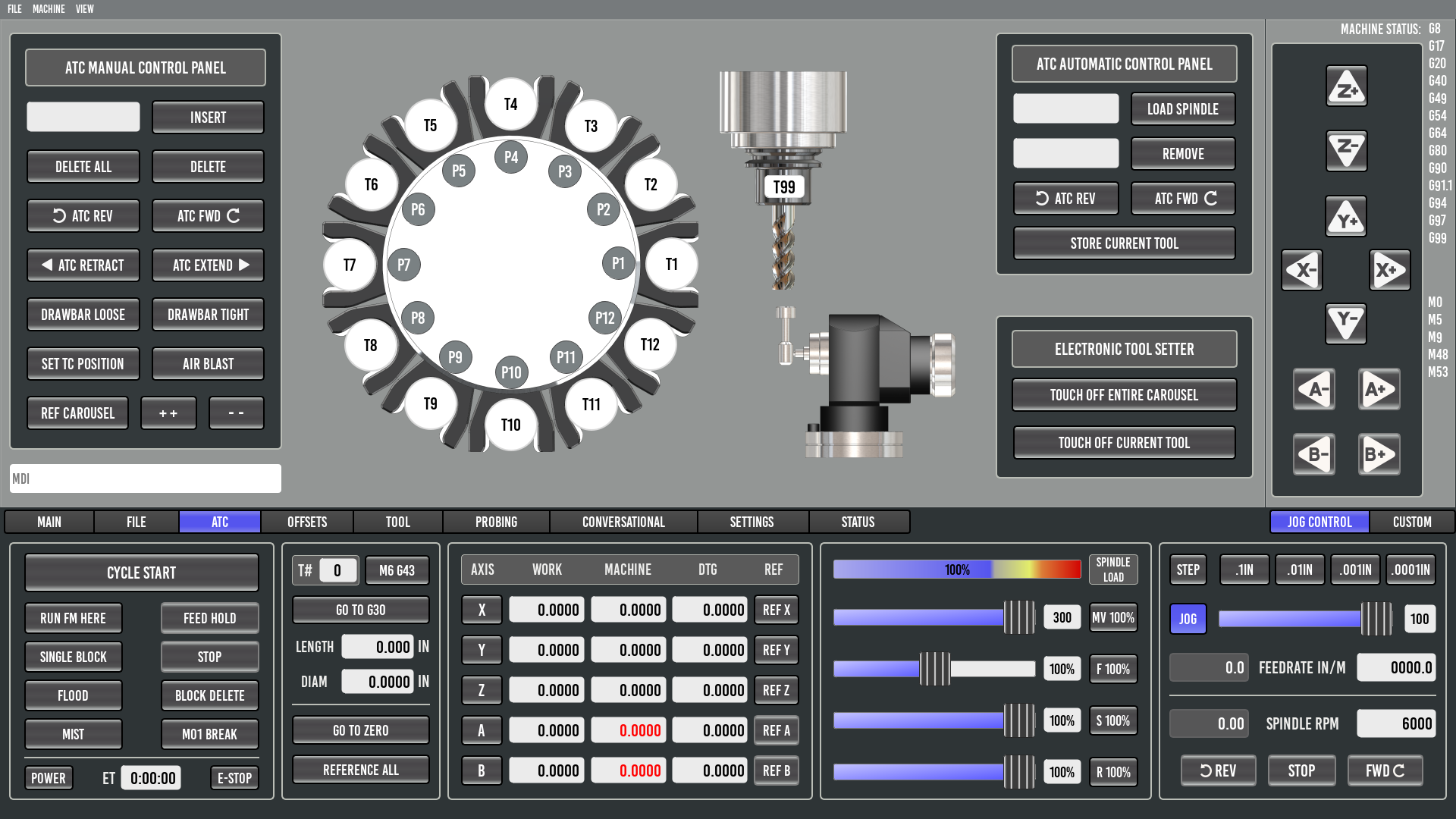Click pocket marker P4 on carousel
The image size is (1456, 819).
511,157
